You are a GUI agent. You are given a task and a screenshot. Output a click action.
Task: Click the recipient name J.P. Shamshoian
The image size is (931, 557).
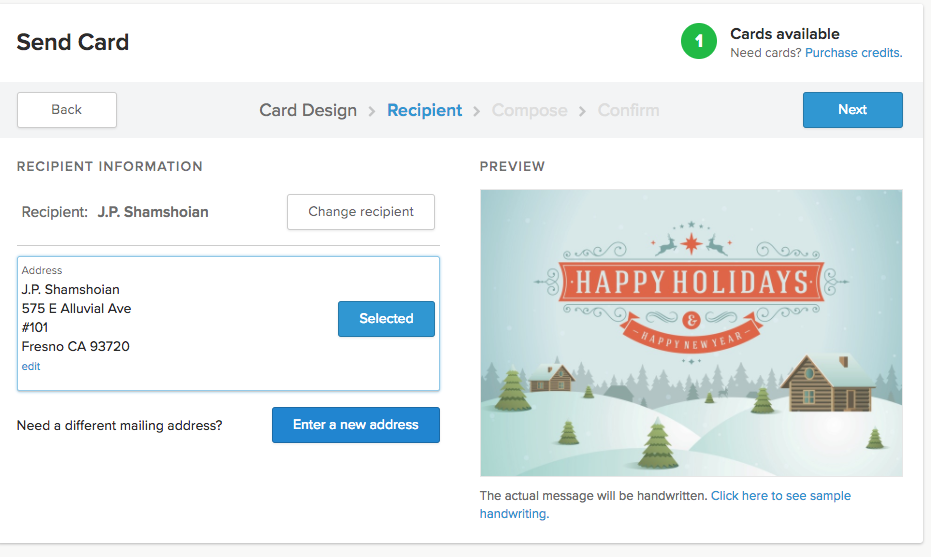click(153, 212)
